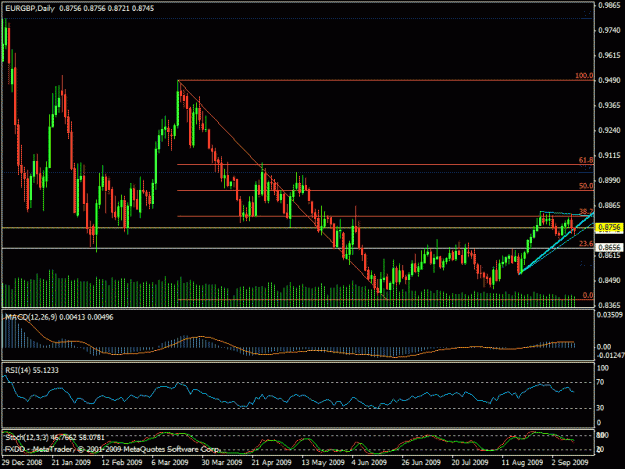The height and width of the screenshot is (469, 625).
Task: Click the 0.9490 price axis value
Action: click(609, 80)
